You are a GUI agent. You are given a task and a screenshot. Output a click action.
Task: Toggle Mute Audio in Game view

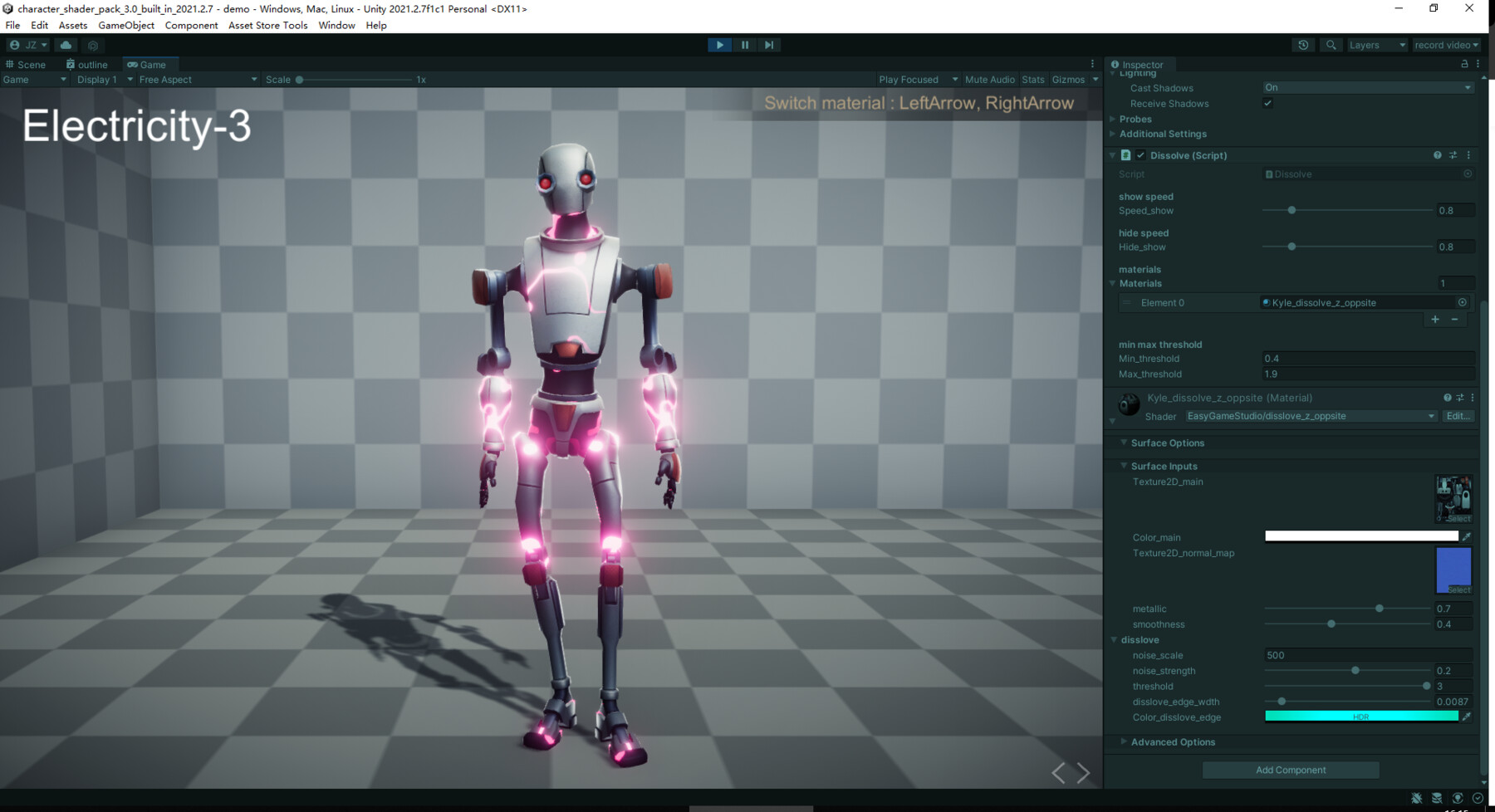coord(989,79)
